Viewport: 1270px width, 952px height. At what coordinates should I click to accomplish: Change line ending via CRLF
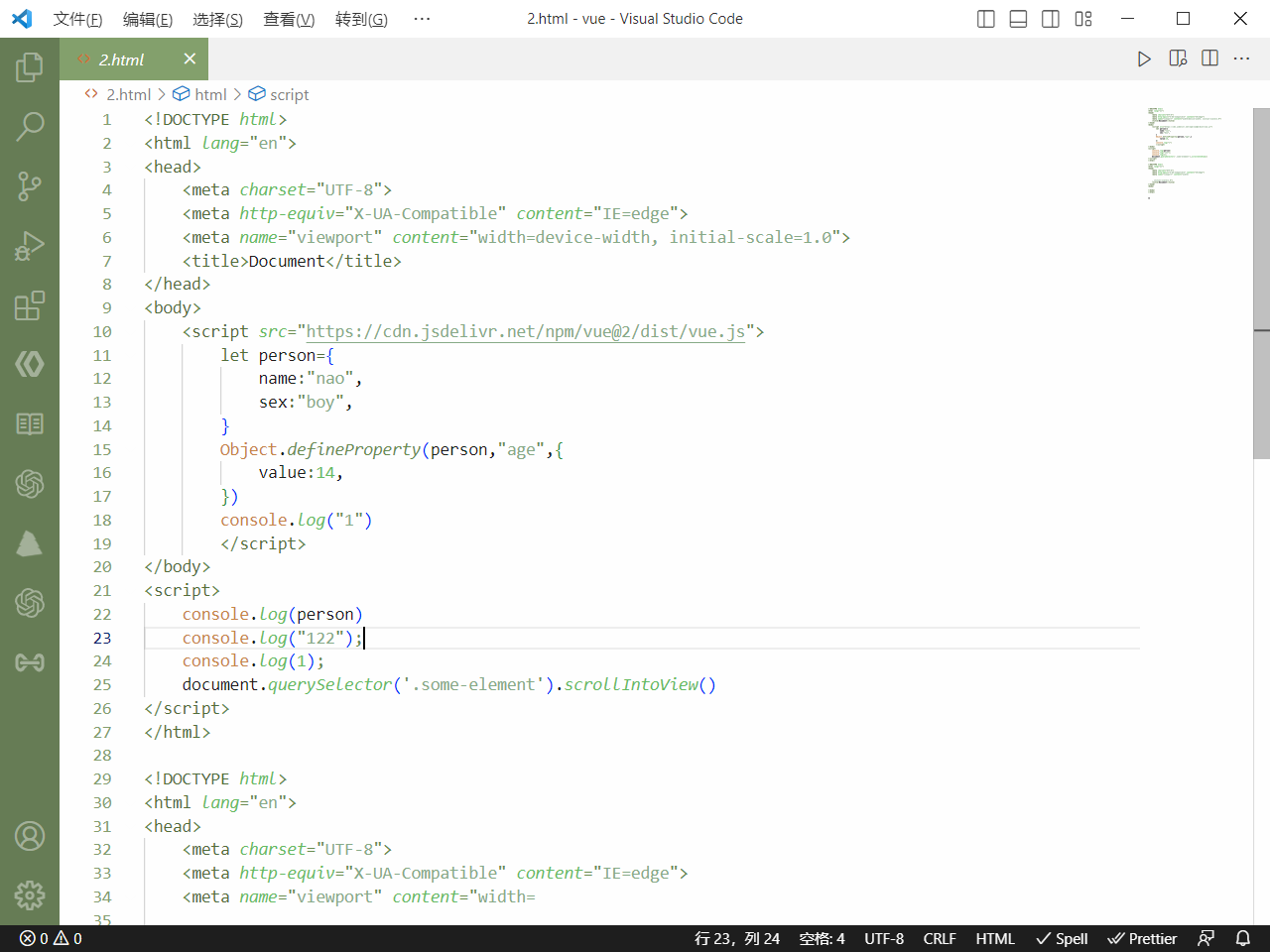click(940, 938)
